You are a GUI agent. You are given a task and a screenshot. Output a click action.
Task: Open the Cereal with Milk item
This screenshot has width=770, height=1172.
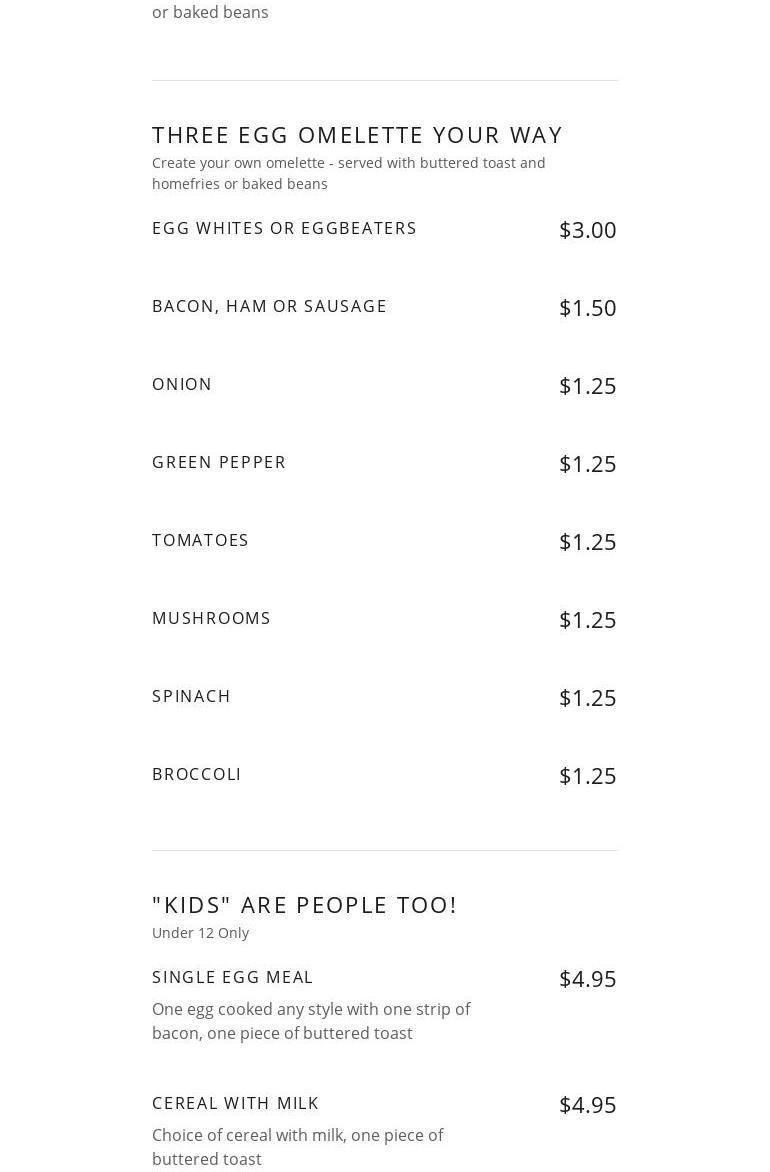click(x=235, y=1103)
